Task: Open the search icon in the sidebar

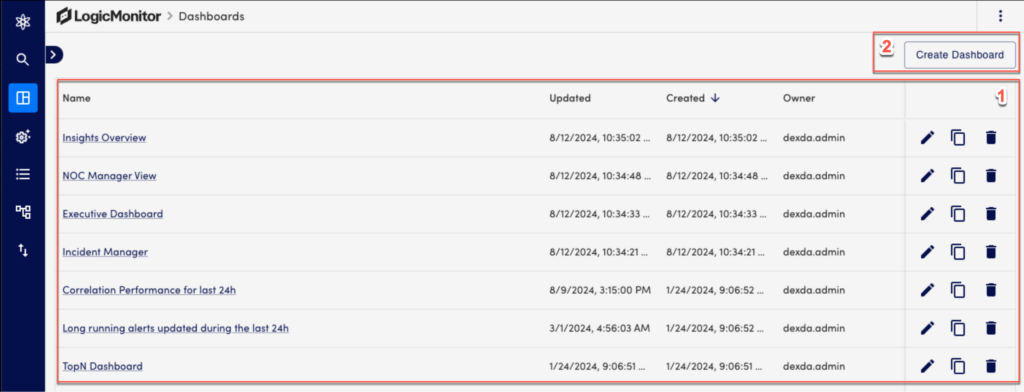Action: [23, 60]
